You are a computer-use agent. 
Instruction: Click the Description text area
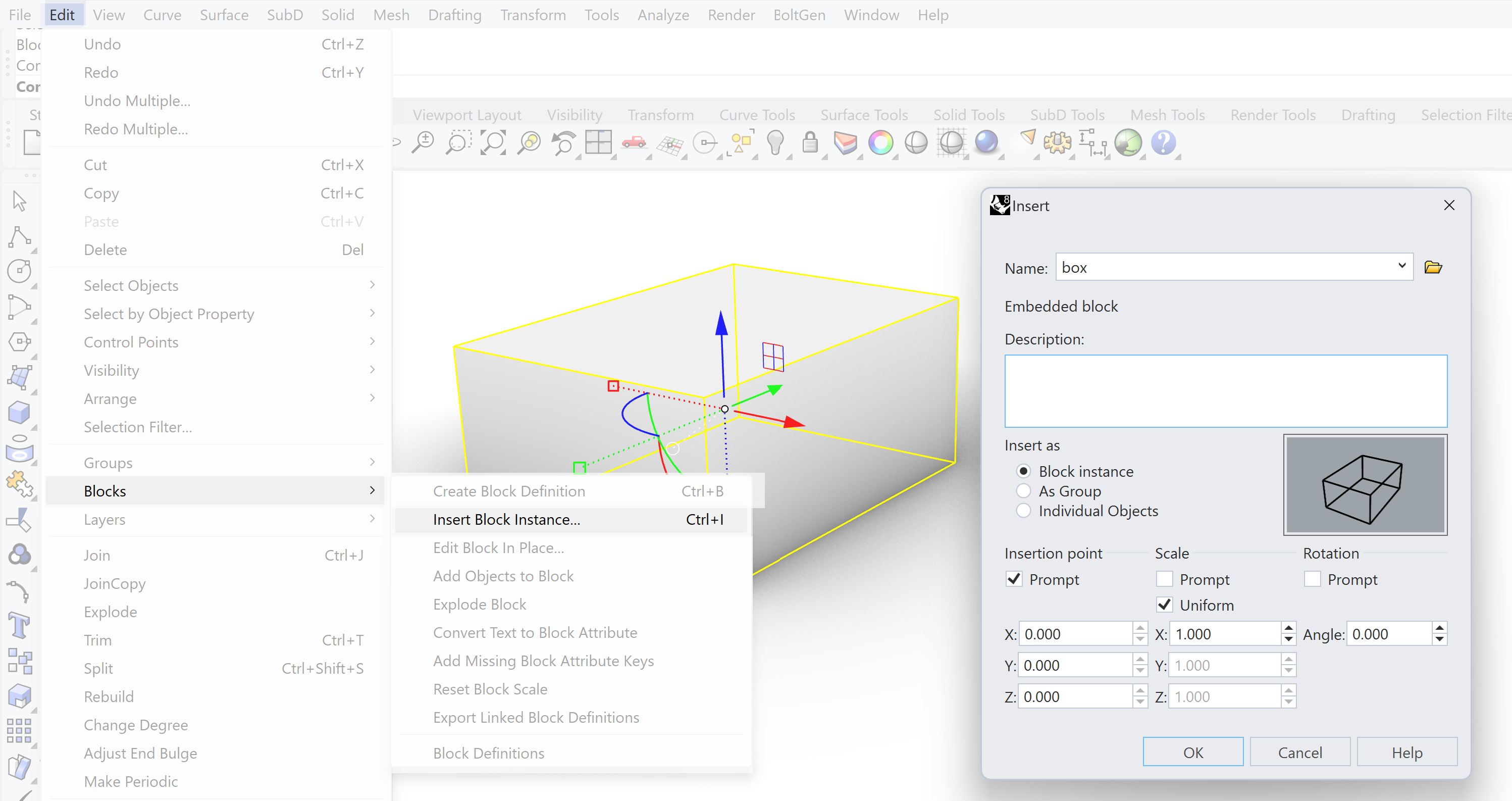[x=1226, y=390]
